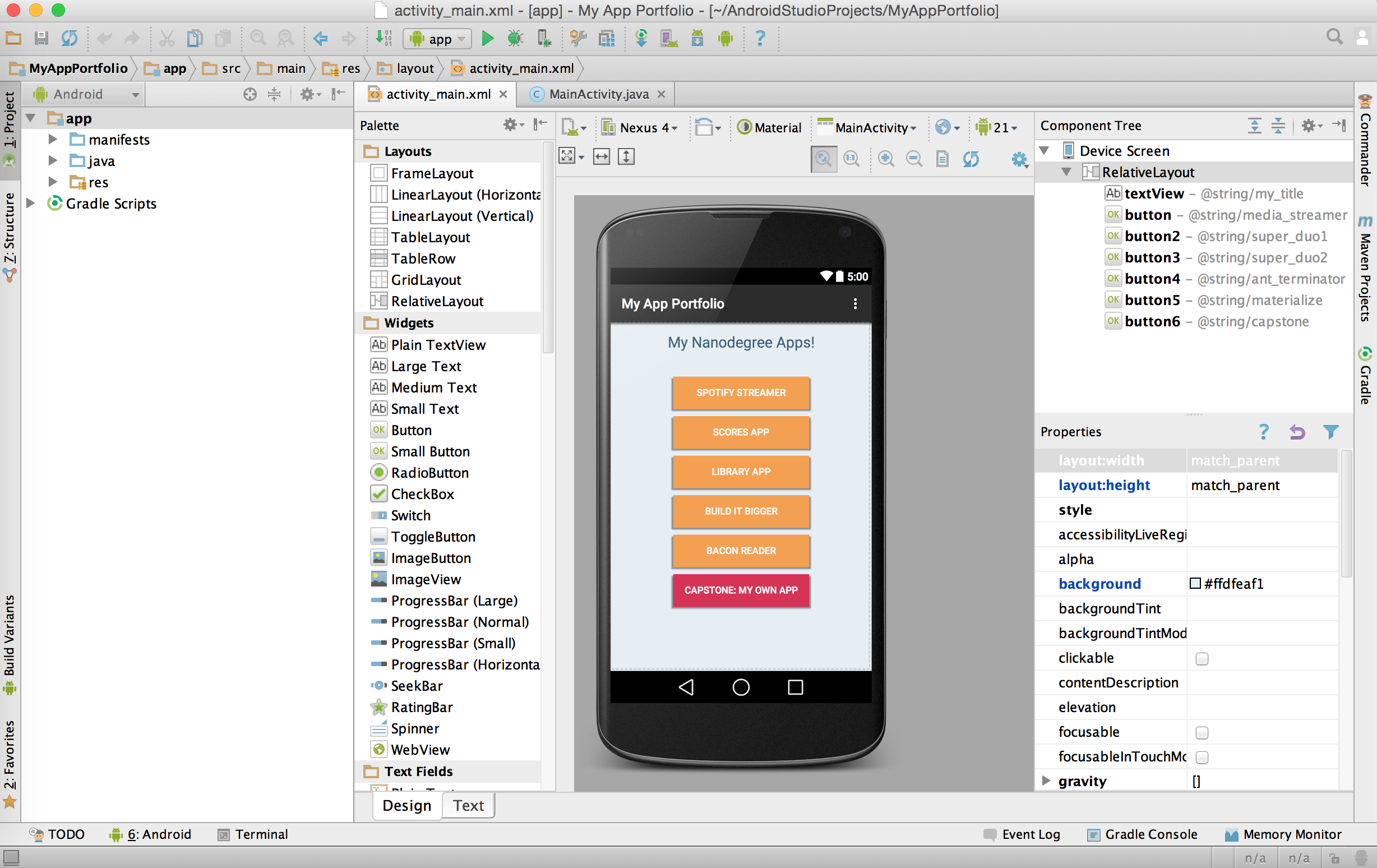The height and width of the screenshot is (868, 1377).
Task: Run the app with the green play icon
Action: click(487, 38)
